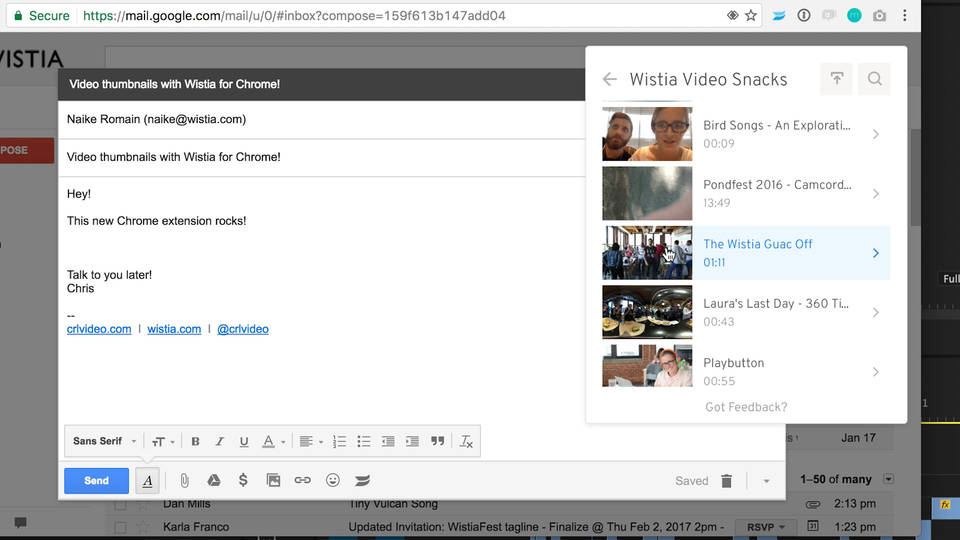Select Laura's Last Day thumbnail

(647, 312)
